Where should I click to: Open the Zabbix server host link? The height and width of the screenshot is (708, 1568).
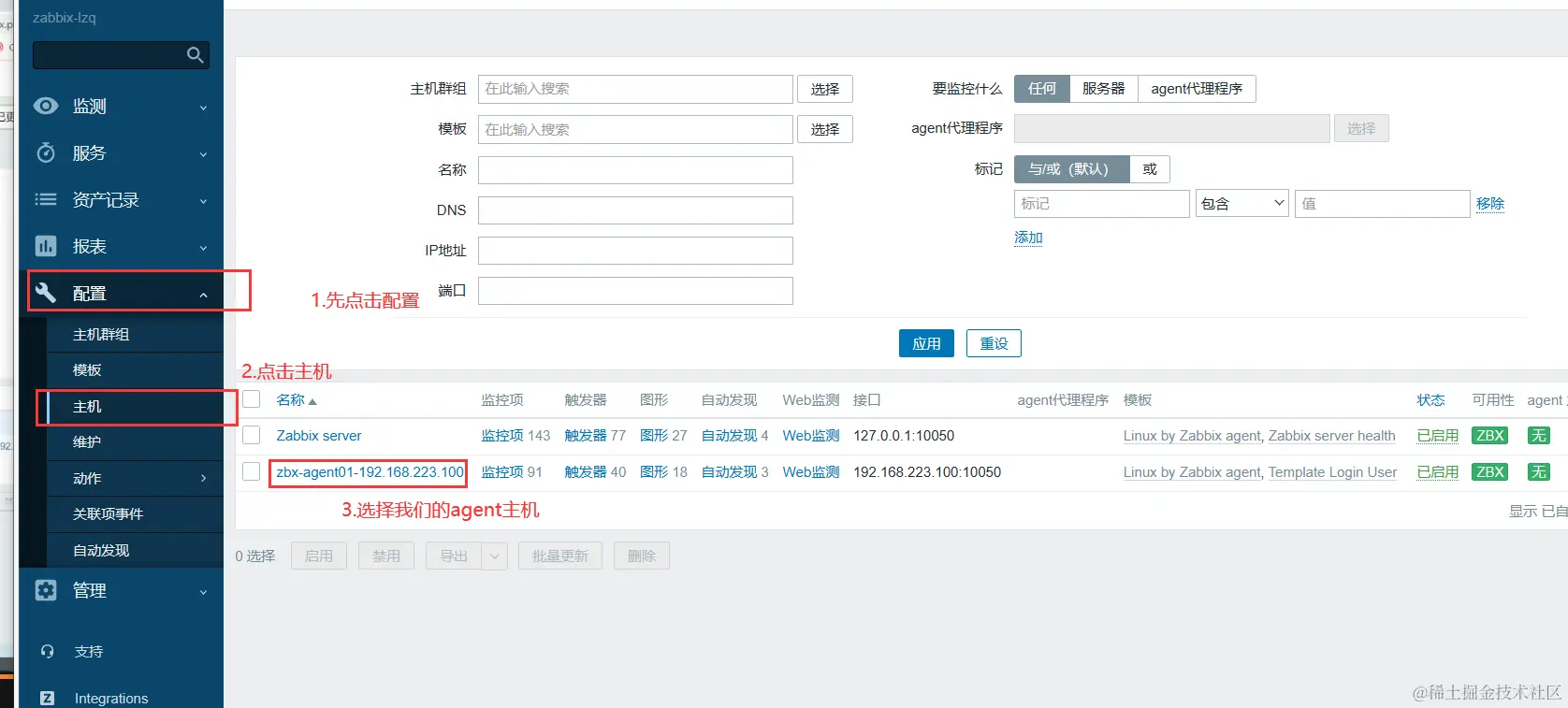tap(319, 436)
